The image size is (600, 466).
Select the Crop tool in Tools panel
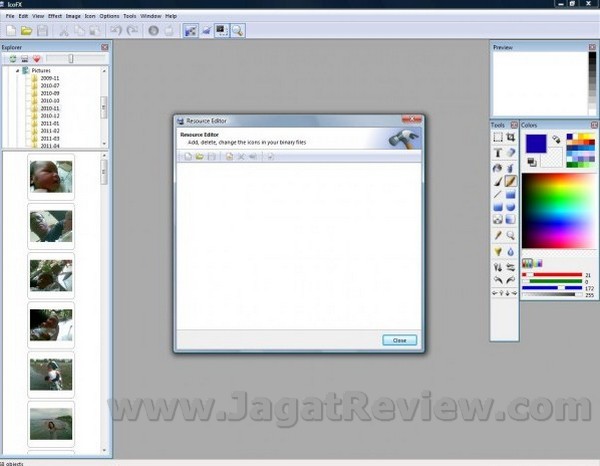click(x=510, y=137)
